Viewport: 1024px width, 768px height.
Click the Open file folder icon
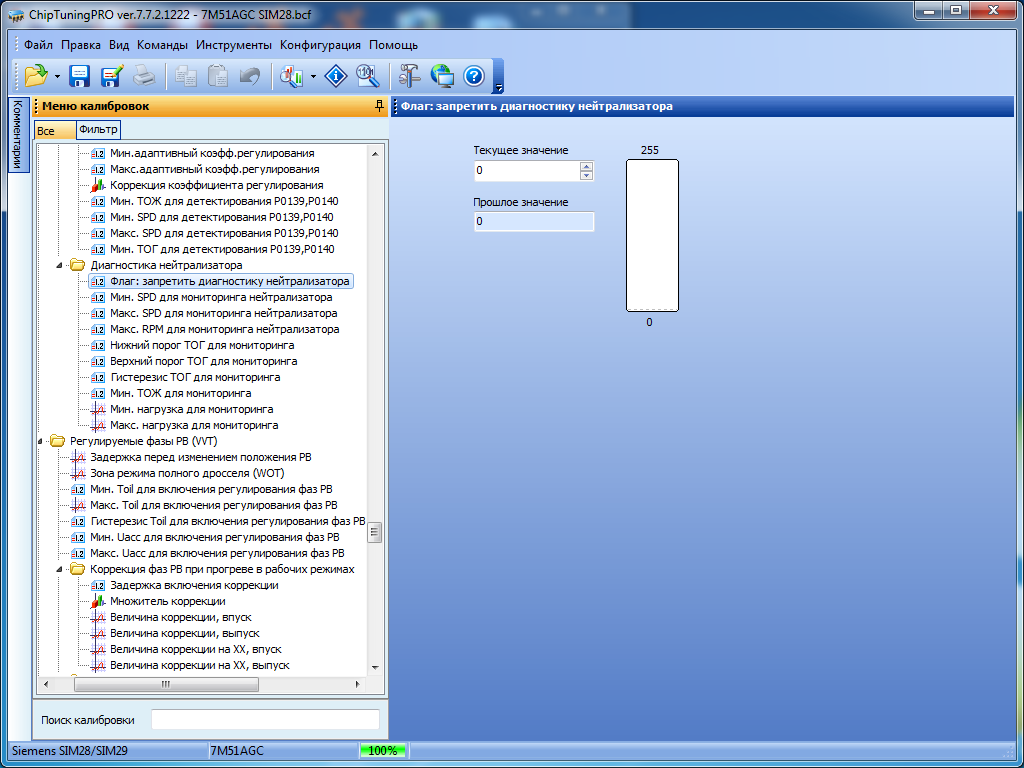tap(35, 75)
